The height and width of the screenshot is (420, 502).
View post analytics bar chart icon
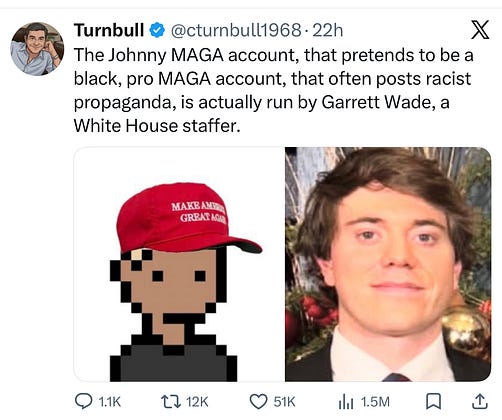click(x=346, y=402)
